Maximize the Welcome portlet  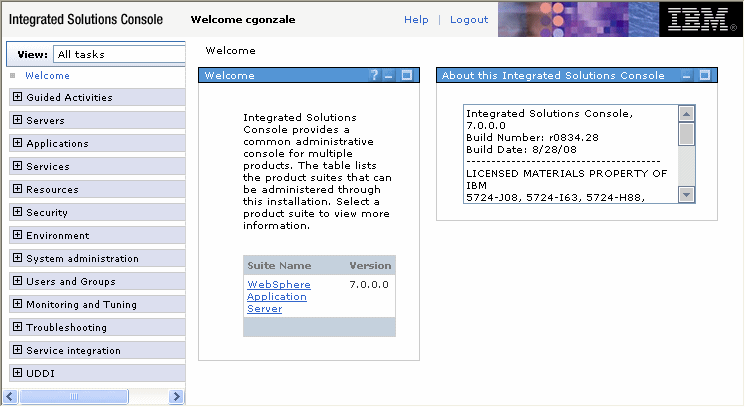pos(407,75)
